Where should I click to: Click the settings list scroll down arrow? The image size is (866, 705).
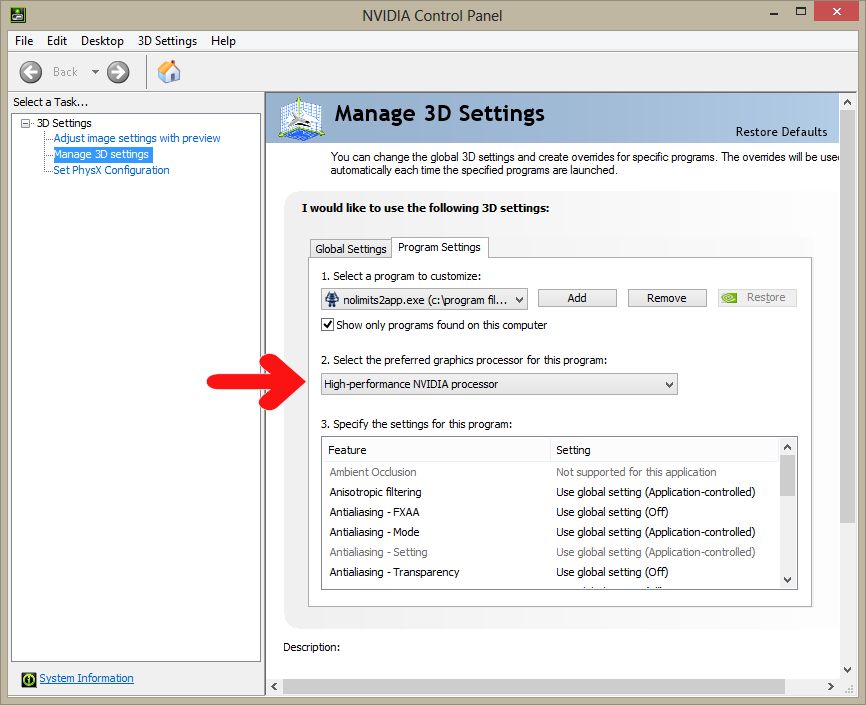[787, 580]
